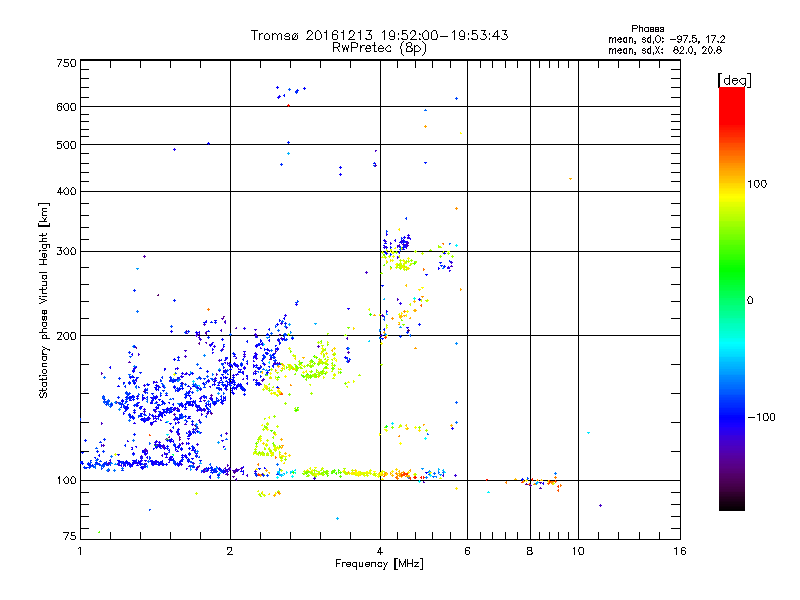Click the colorbar '-100' tick label

[x=761, y=417]
